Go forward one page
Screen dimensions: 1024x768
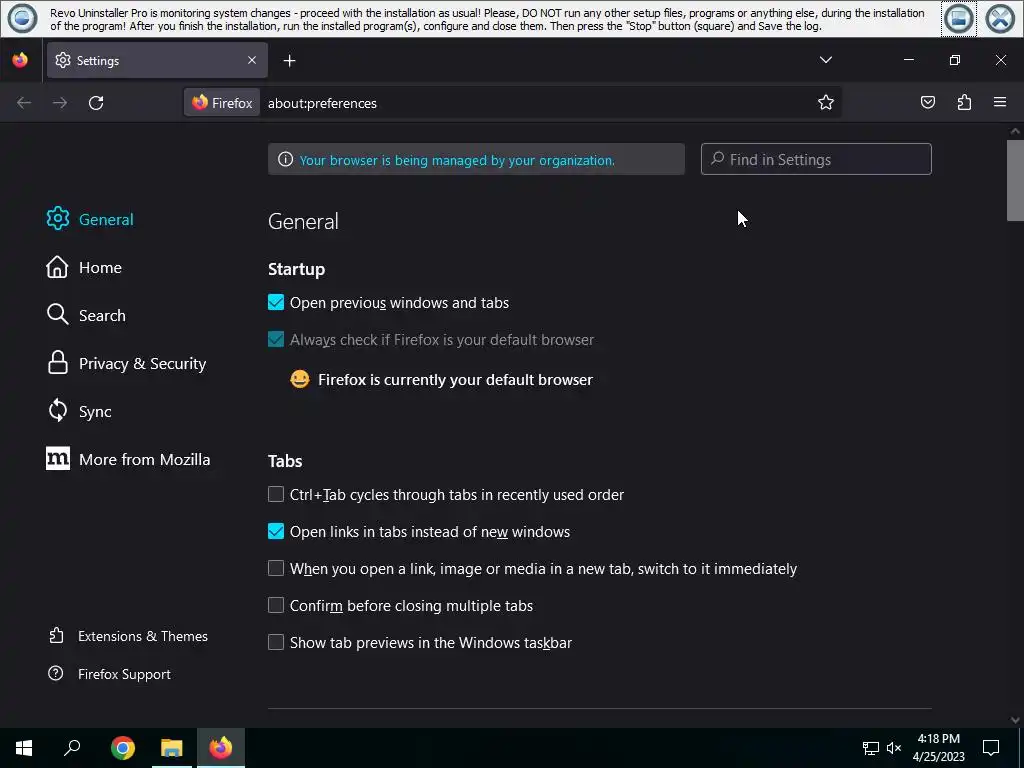point(60,103)
